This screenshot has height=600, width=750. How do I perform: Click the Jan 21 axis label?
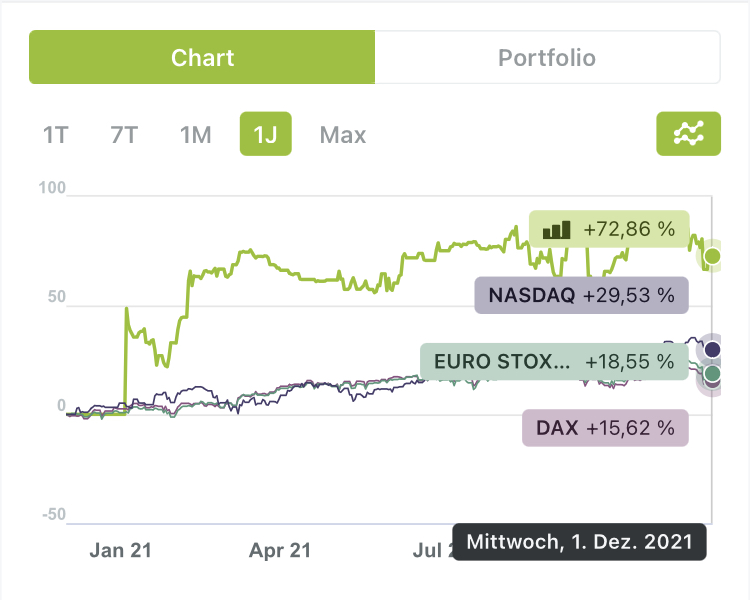point(122,550)
